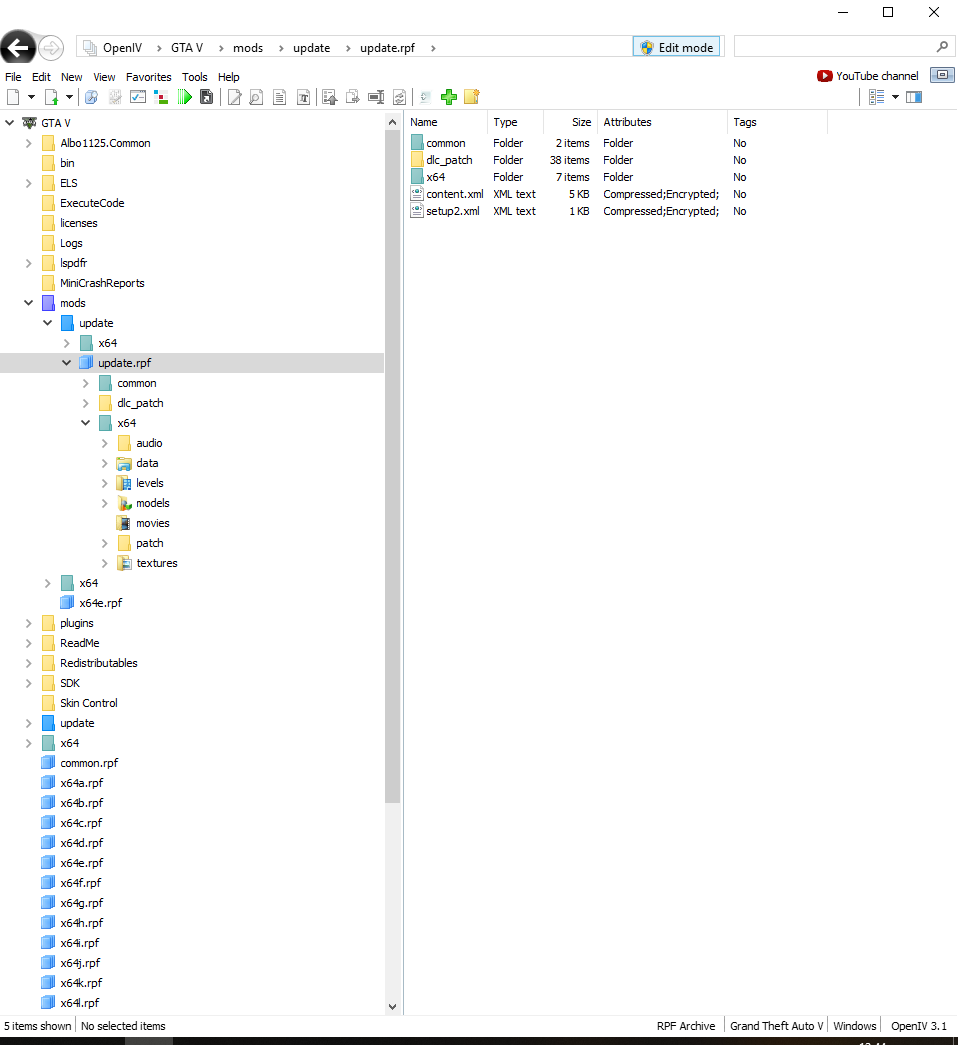Click the blue search magnifier toolbar icon
Image resolution: width=958 pixels, height=1045 pixels.
click(91, 97)
